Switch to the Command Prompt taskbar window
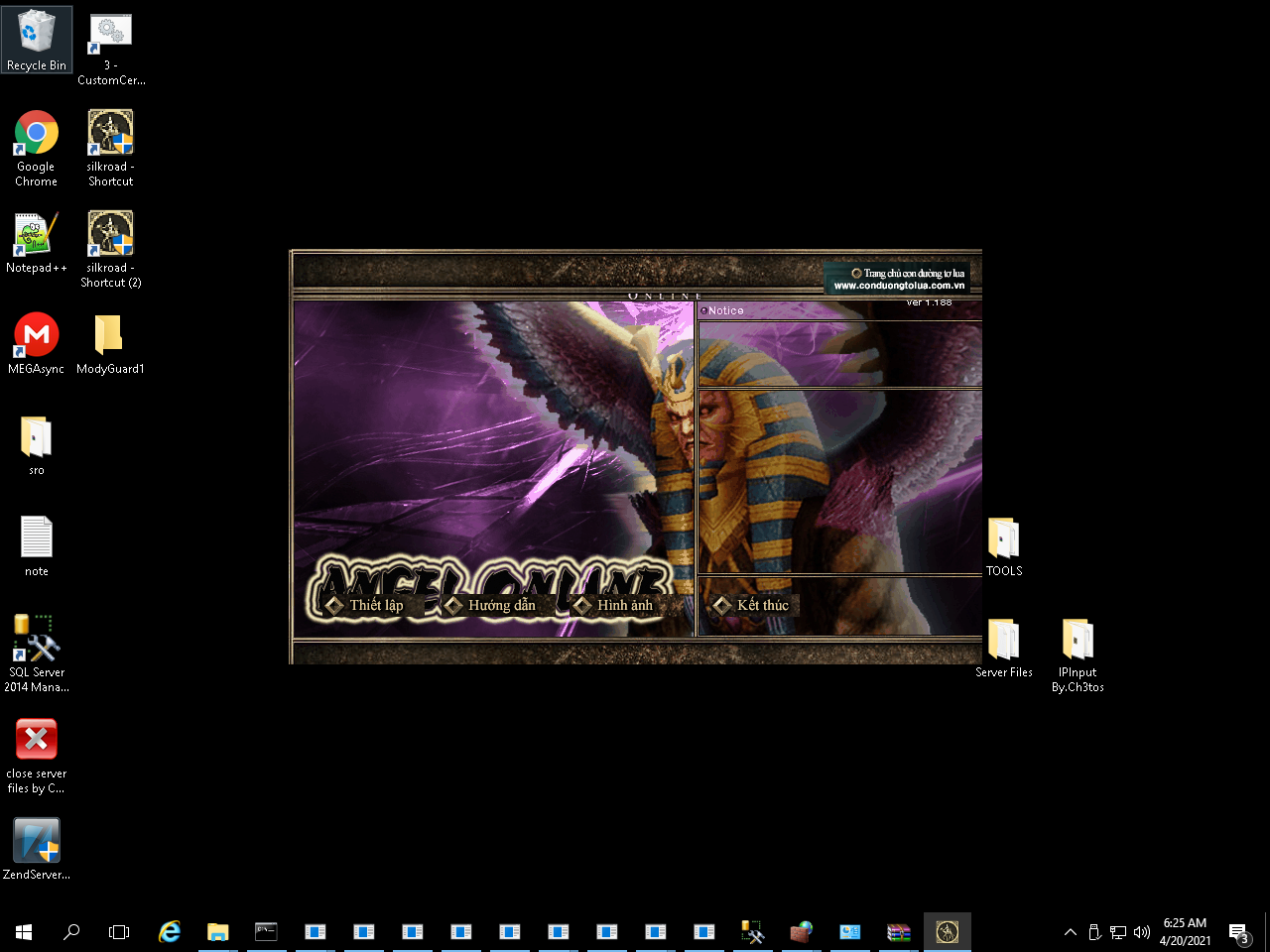This screenshot has width=1270, height=952. tap(267, 932)
